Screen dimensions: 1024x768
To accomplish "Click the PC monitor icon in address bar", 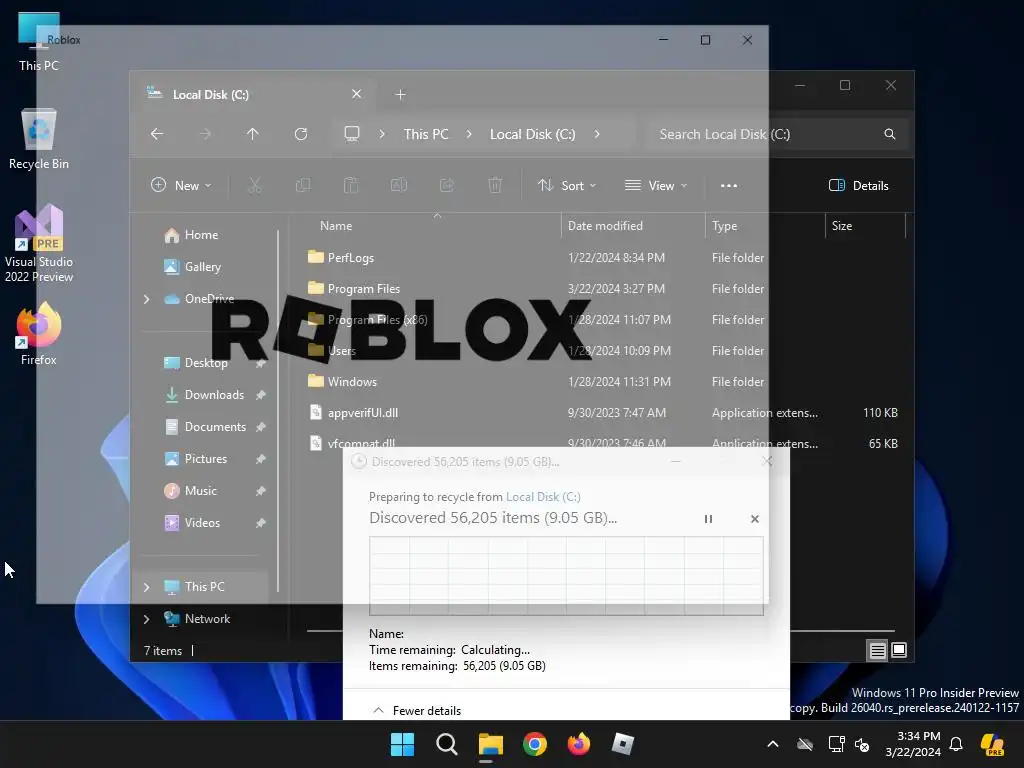I will pyautogui.click(x=352, y=134).
